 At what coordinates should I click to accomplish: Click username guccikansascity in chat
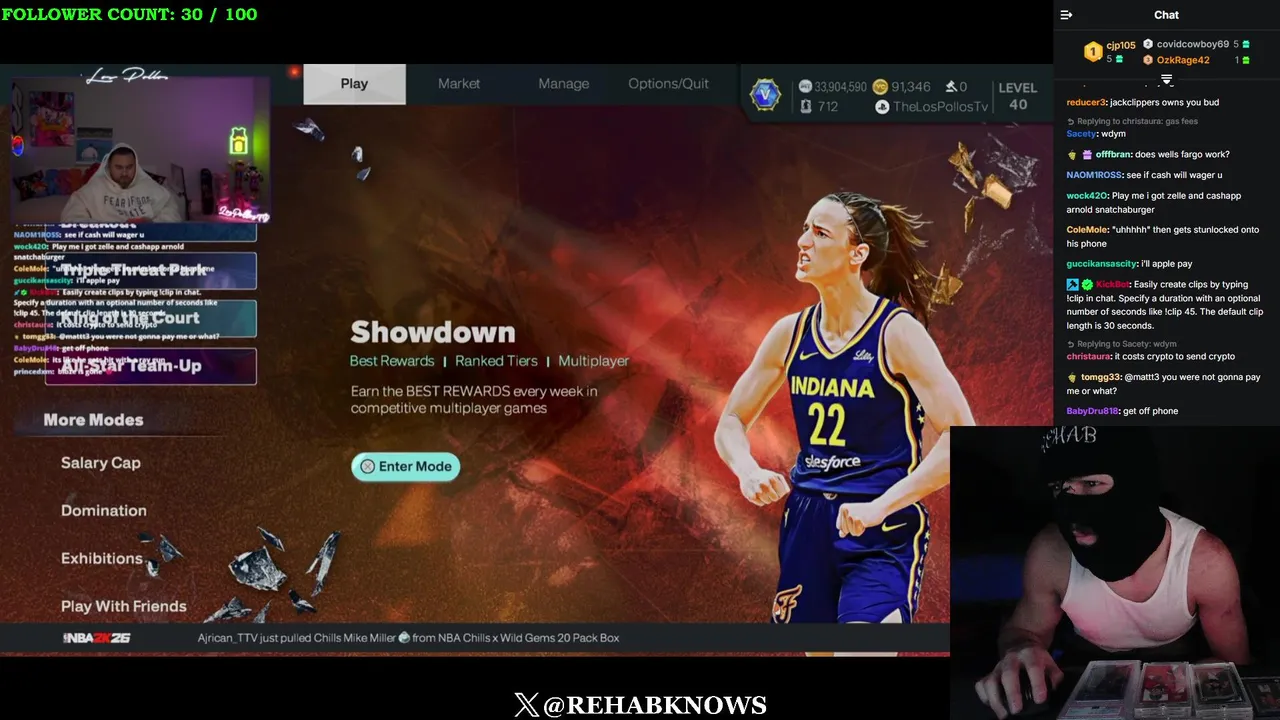pyautogui.click(x=1101, y=264)
